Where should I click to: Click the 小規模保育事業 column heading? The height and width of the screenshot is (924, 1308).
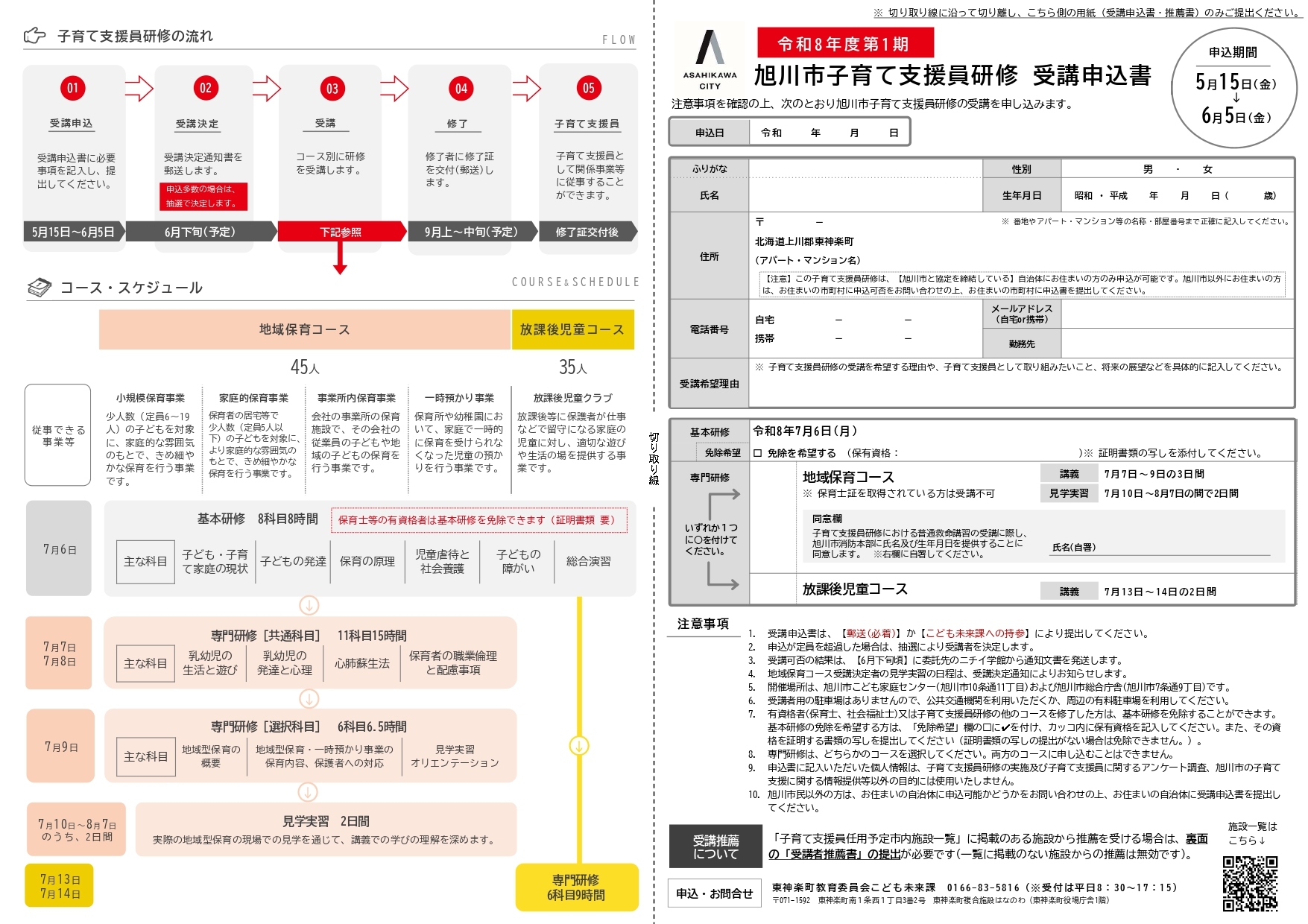[x=151, y=398]
